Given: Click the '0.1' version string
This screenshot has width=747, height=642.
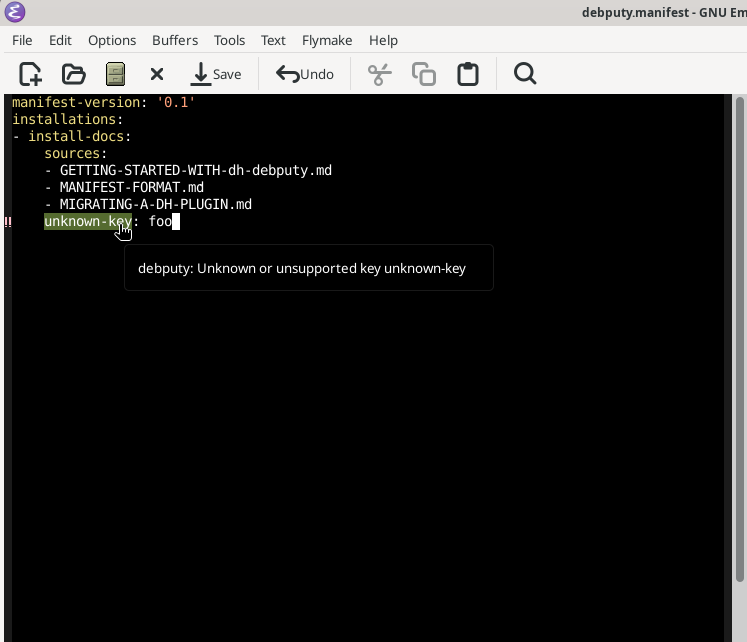Looking at the screenshot, I should tap(176, 102).
